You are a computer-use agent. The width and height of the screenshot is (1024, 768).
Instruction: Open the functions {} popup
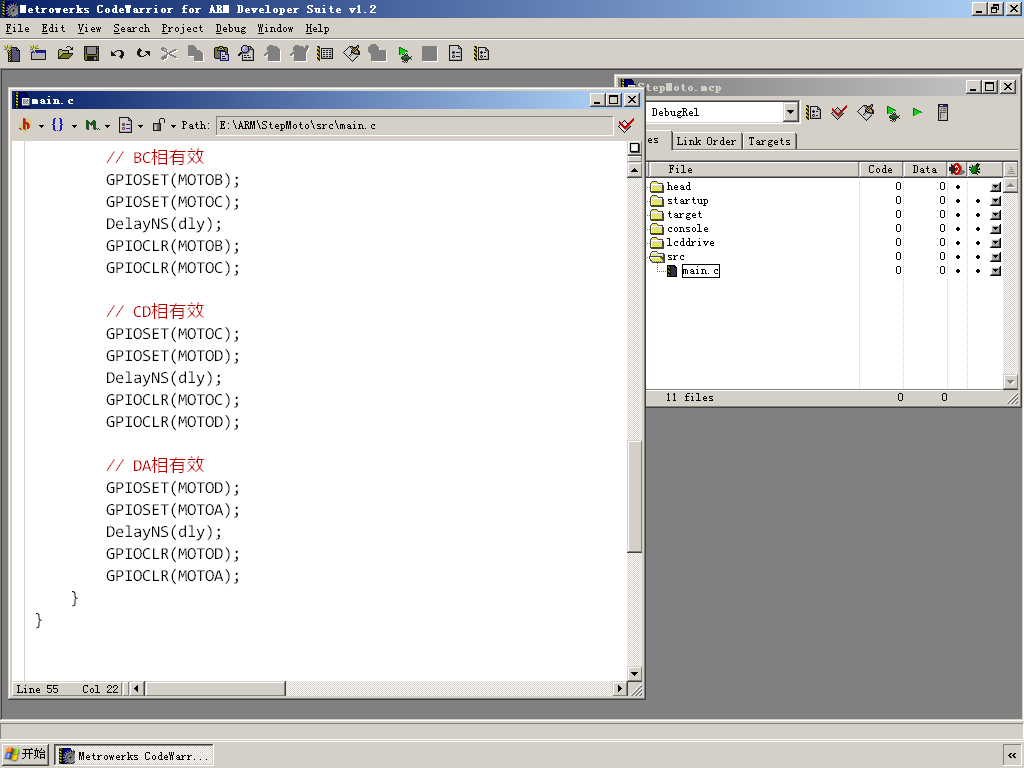(63, 125)
